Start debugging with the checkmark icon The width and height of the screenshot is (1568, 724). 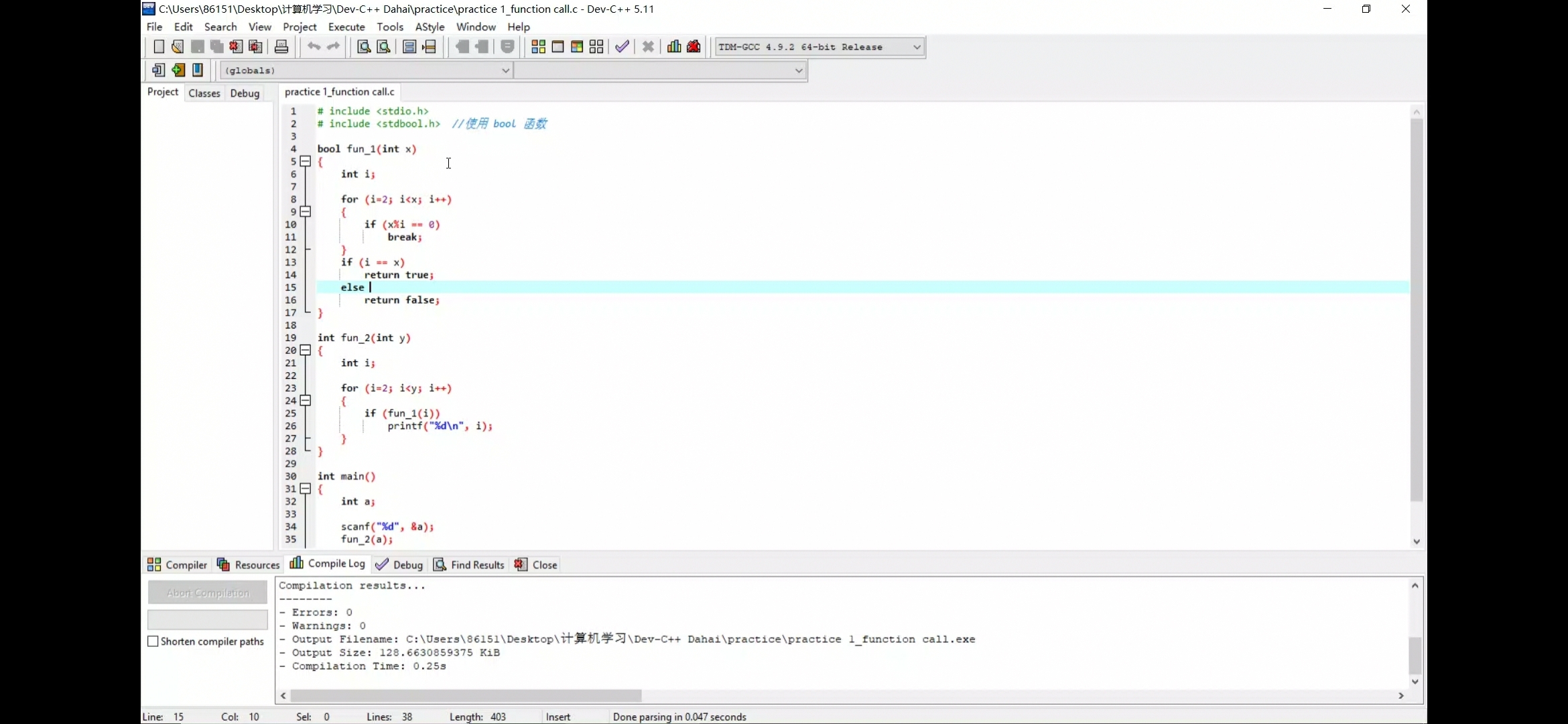pos(623,47)
